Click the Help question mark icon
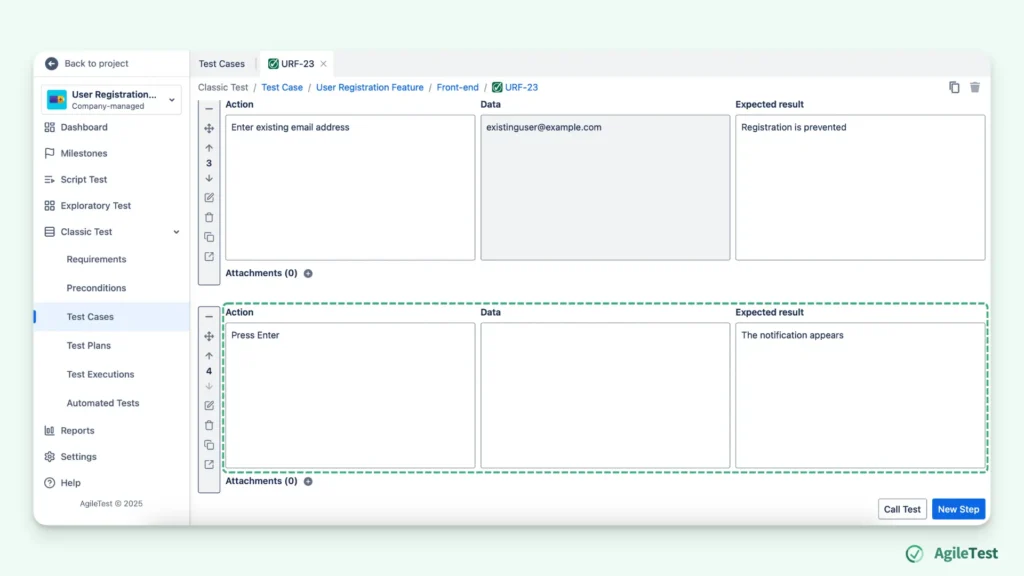This screenshot has width=1024, height=576. [50, 483]
